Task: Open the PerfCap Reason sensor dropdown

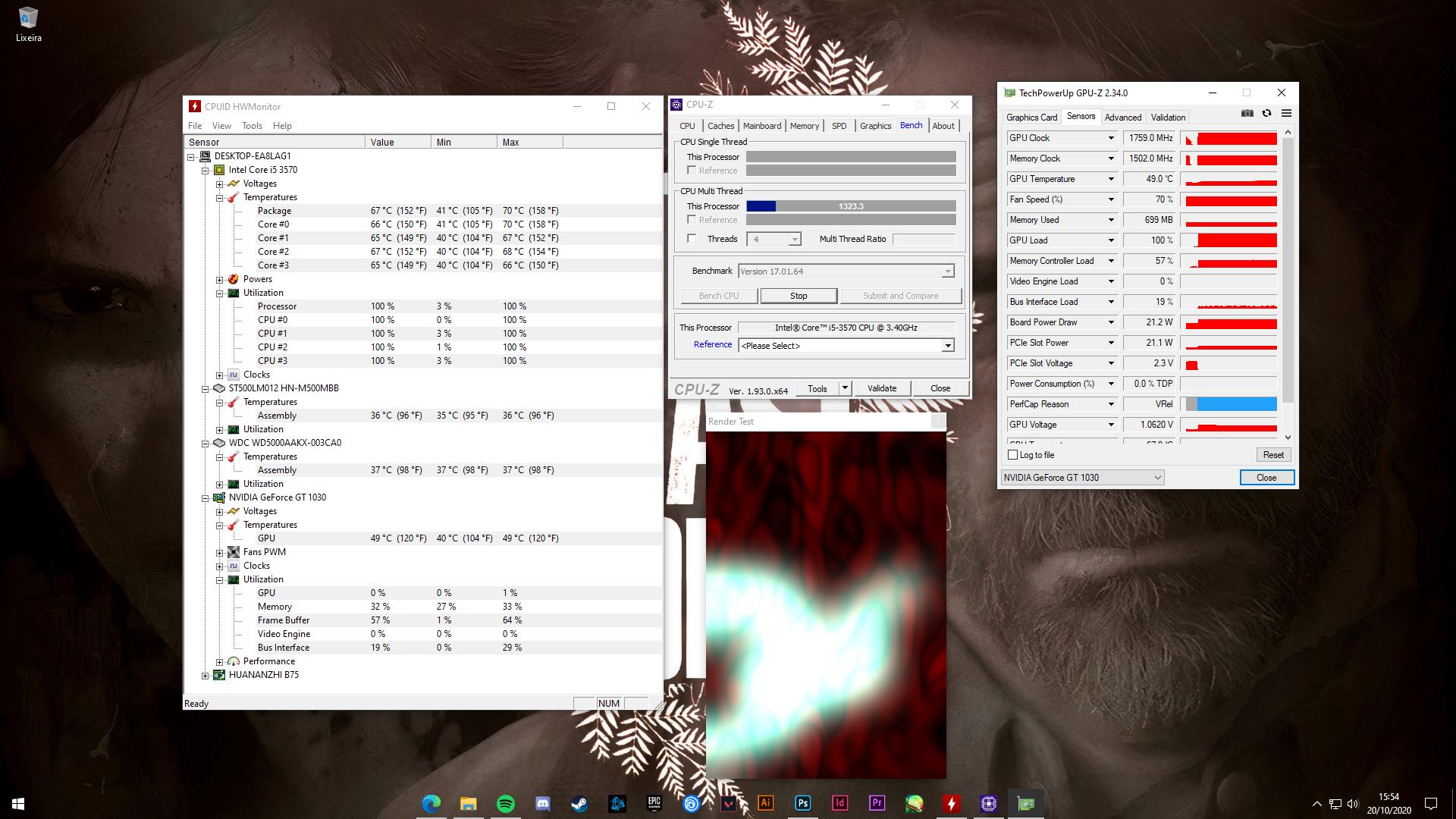Action: [x=1111, y=404]
